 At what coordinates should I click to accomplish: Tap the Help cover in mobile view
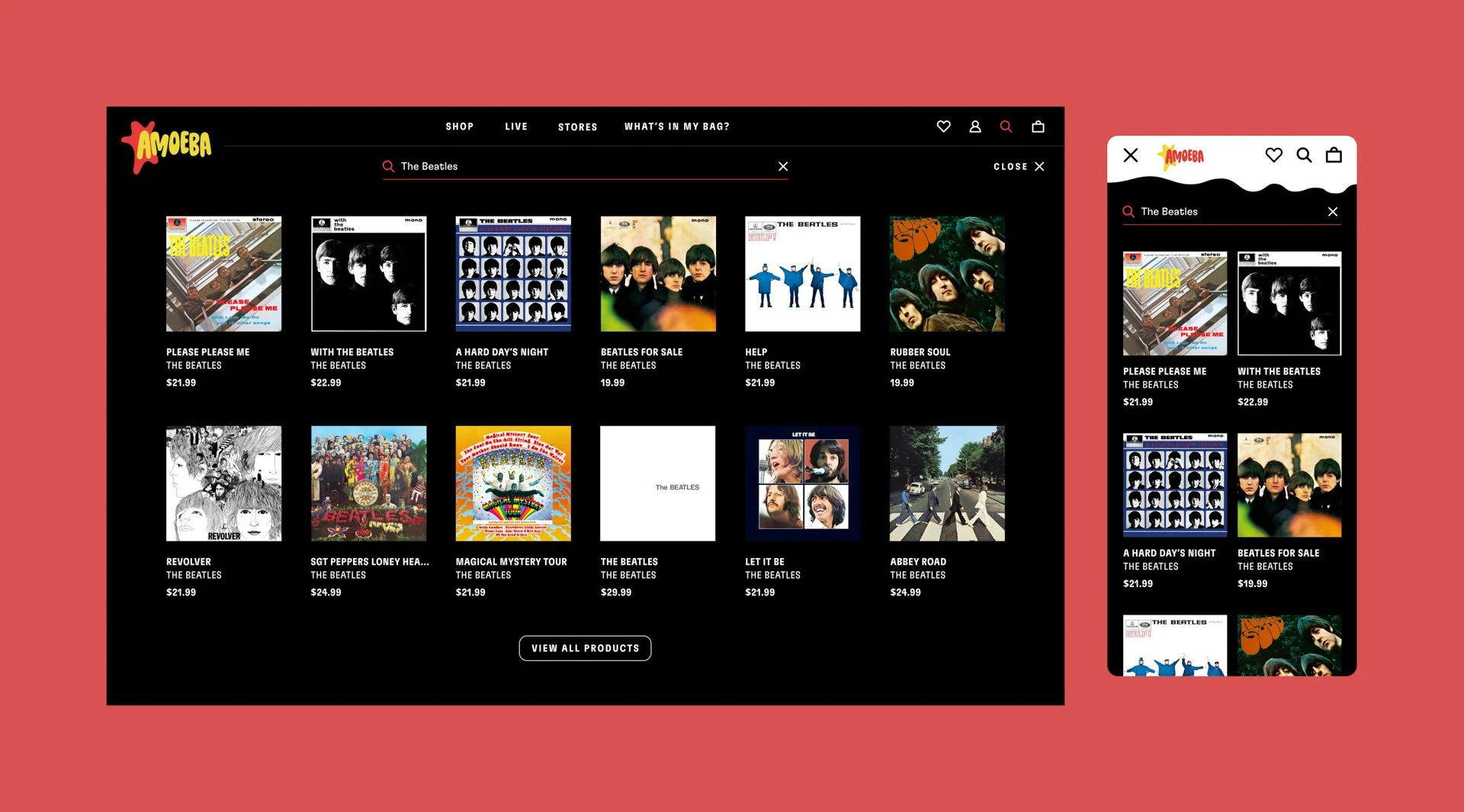(x=1175, y=646)
